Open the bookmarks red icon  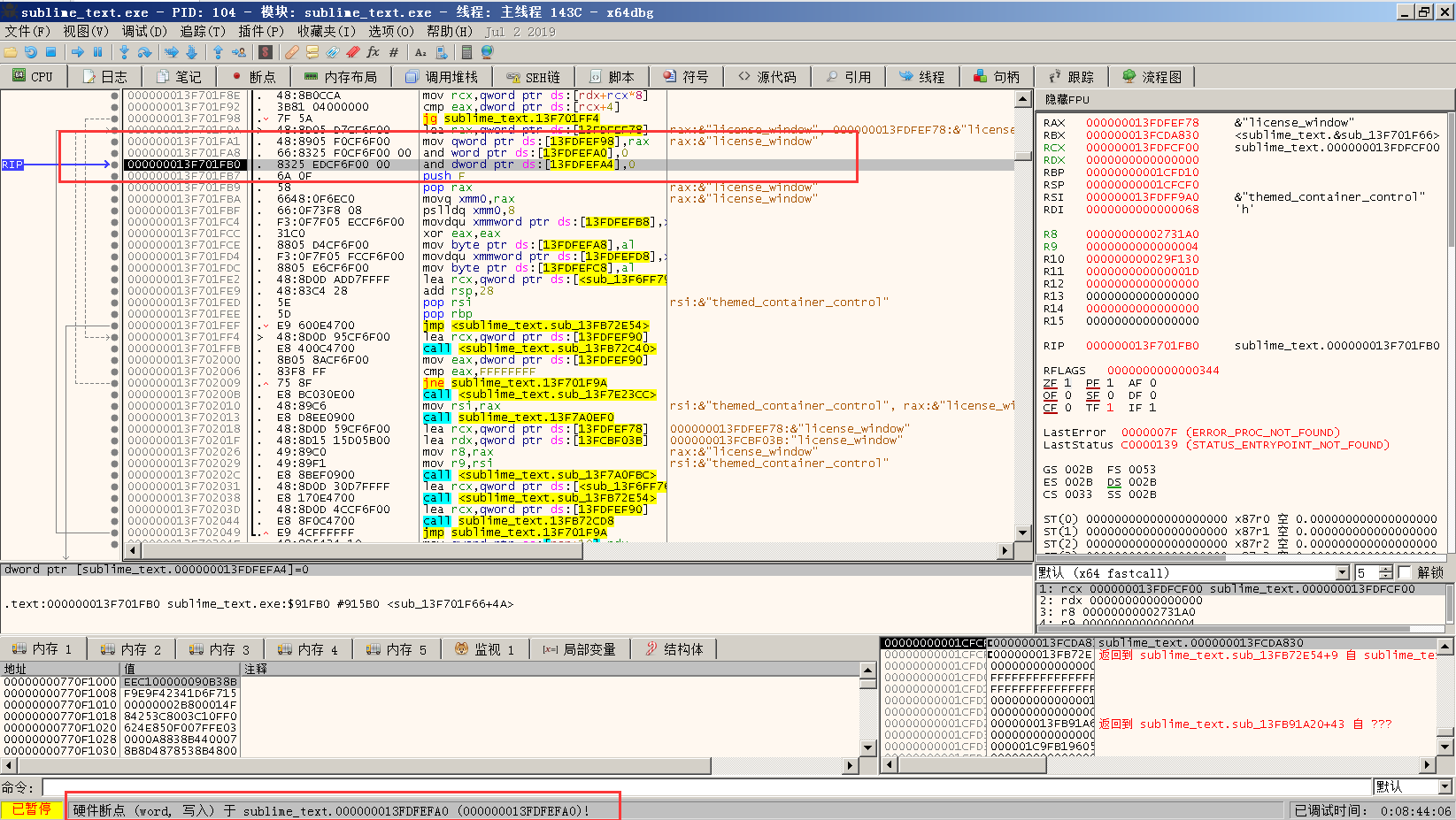click(352, 53)
